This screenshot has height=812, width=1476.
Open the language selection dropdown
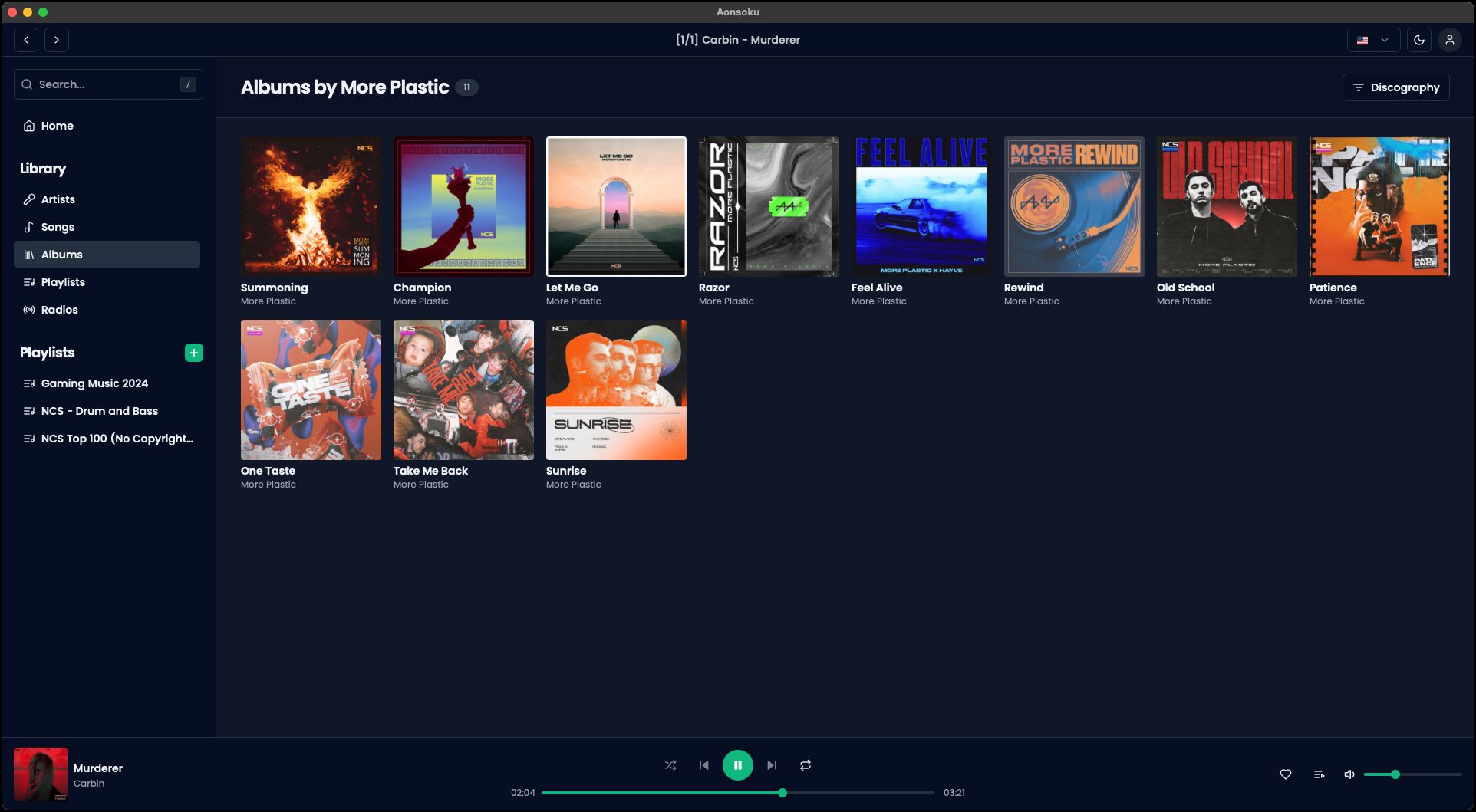(x=1372, y=39)
